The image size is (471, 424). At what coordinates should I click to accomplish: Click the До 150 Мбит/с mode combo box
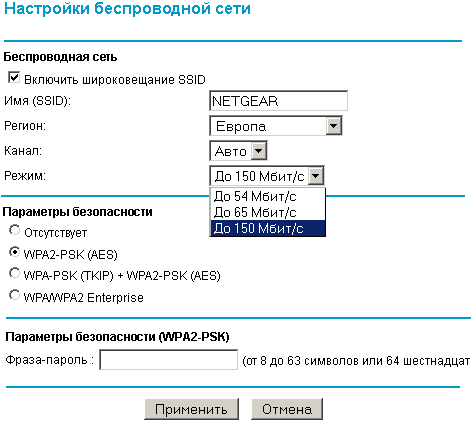pos(267,176)
